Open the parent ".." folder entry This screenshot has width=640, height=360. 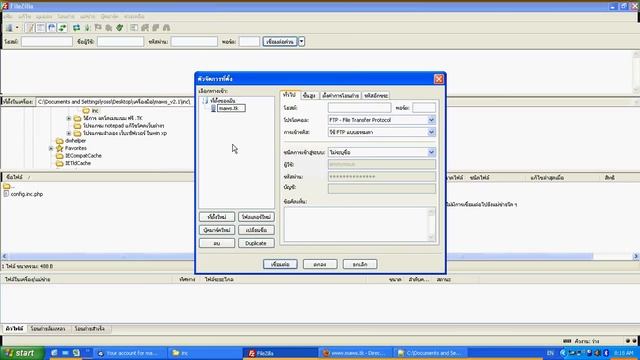(9, 186)
